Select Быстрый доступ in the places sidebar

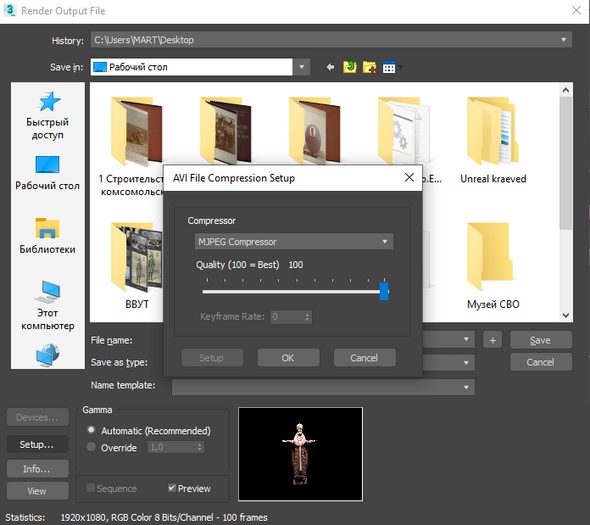pos(48,116)
